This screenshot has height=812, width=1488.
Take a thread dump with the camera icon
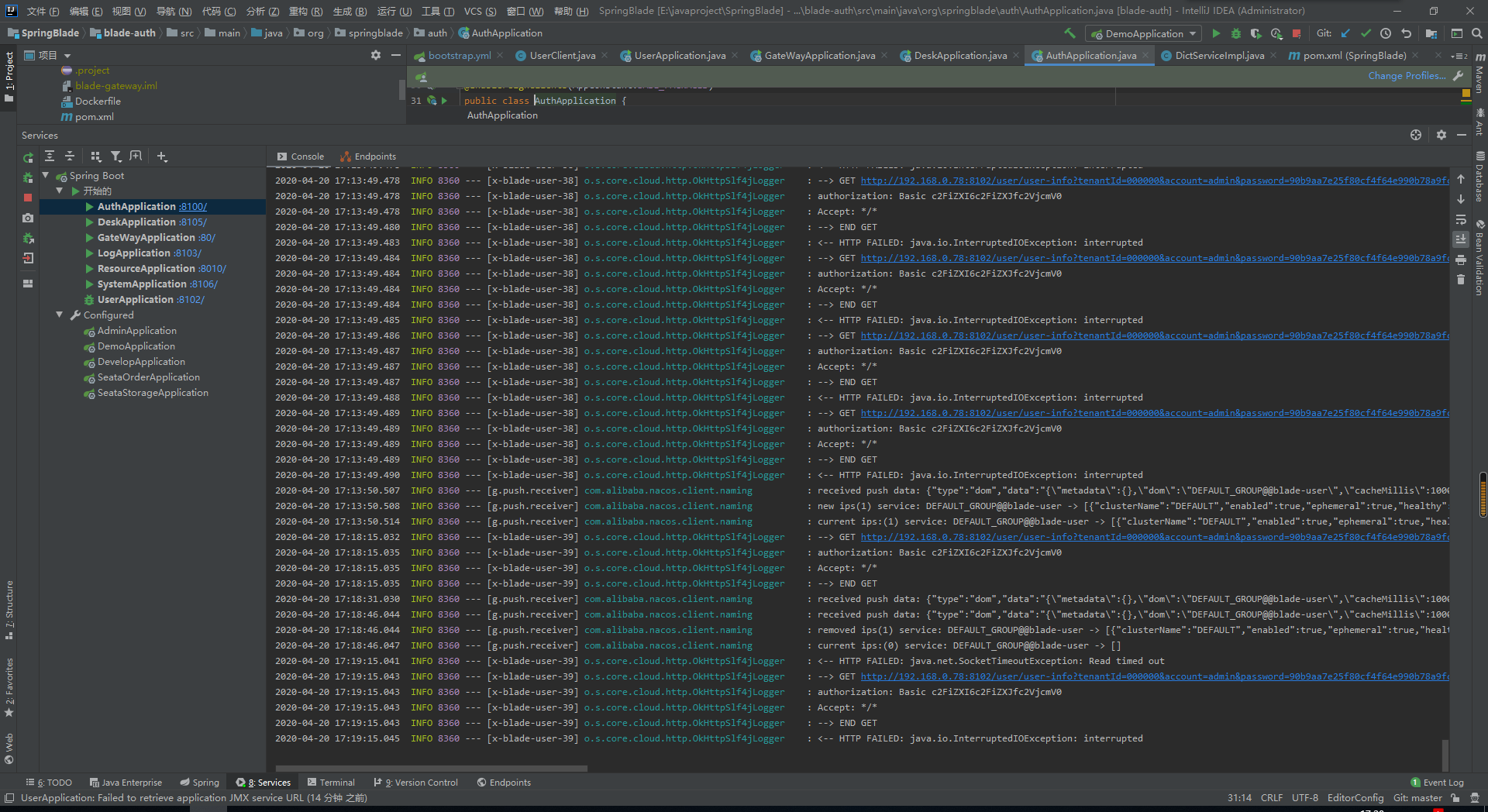28,218
